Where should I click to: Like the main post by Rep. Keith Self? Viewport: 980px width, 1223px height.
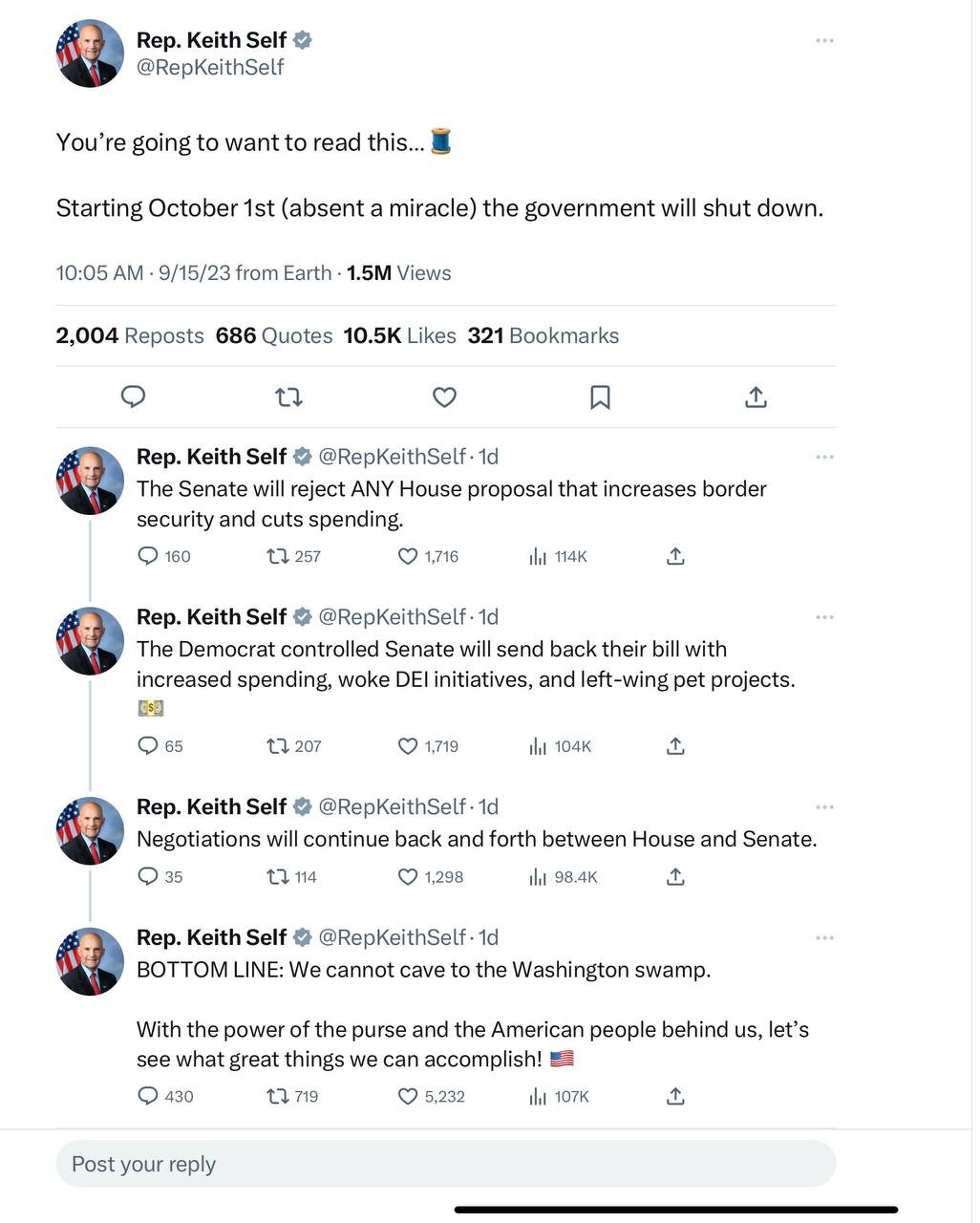(x=444, y=397)
